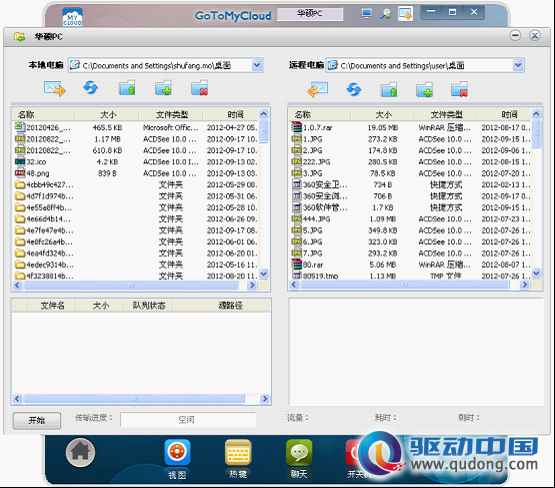Click the local send-file arrow icon
The width and height of the screenshot is (555, 488).
tap(55, 89)
